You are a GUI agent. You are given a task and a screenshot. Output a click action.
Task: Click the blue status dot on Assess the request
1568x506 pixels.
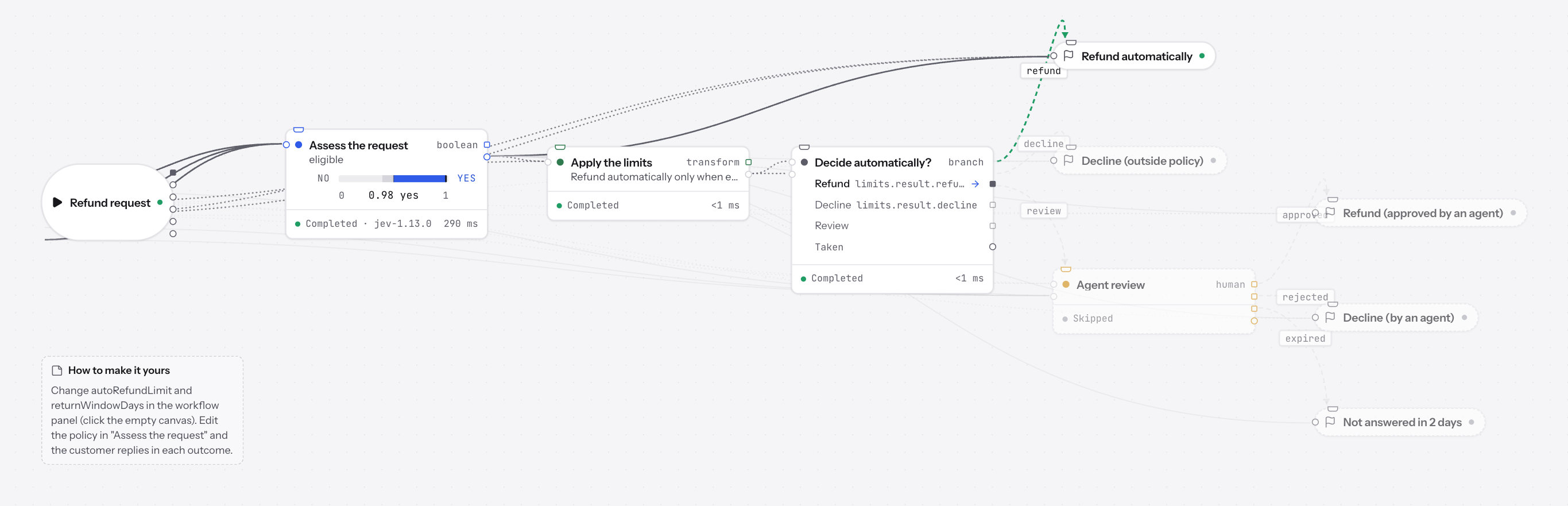(x=299, y=145)
